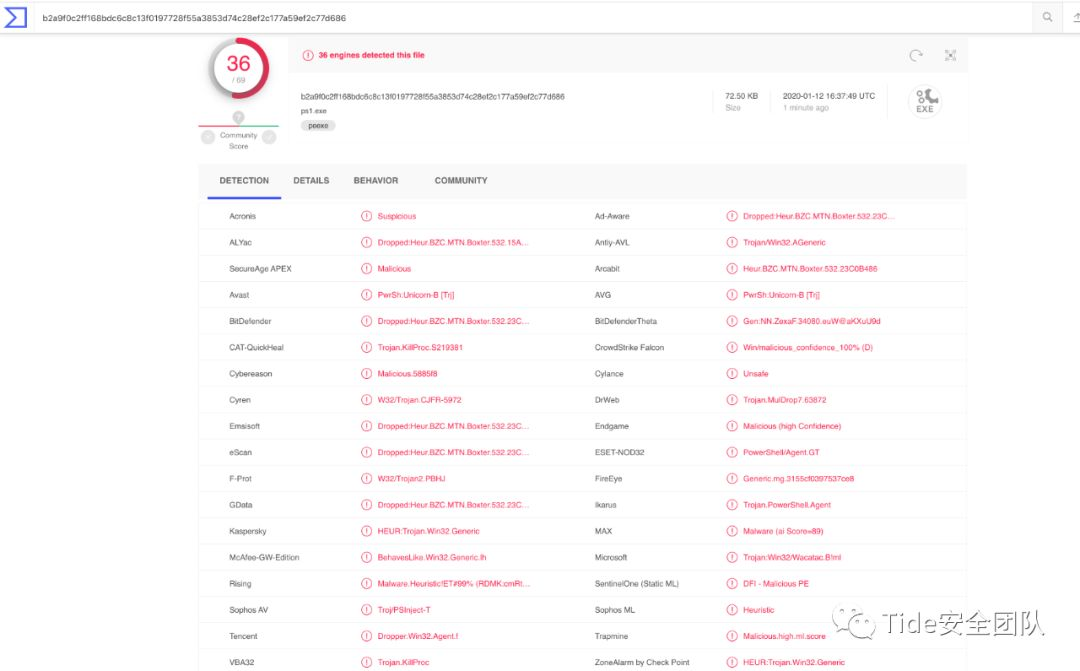Click alert icon for Microsoft detection
The width and height of the screenshot is (1080, 671).
tap(732, 557)
